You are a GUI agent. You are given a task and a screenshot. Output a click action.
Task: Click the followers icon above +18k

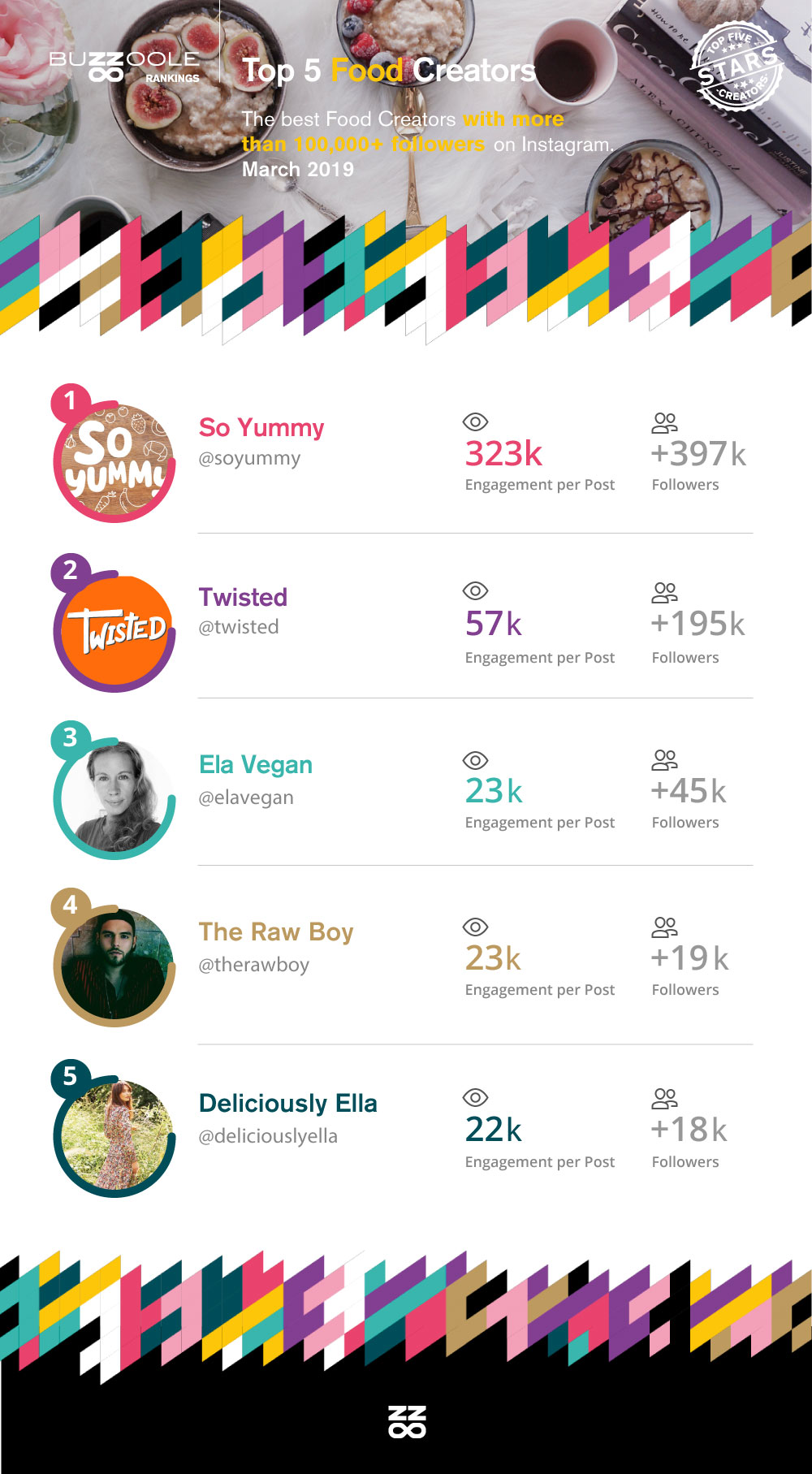[x=664, y=1099]
